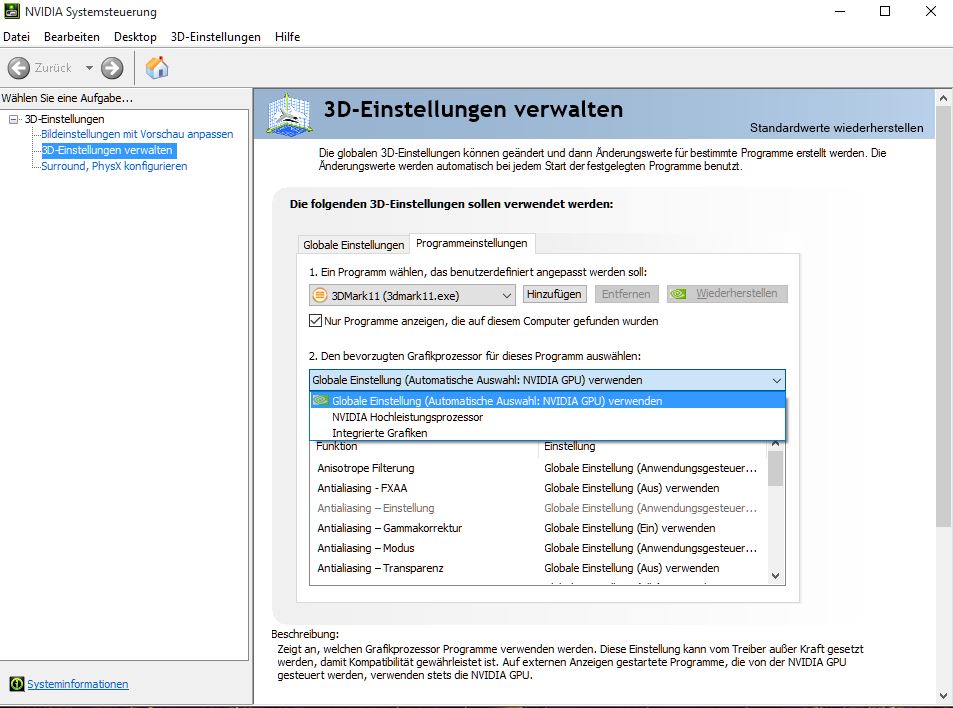The image size is (953, 708).
Task: Click Anisotrope Filterung setting value
Action: pos(650,468)
